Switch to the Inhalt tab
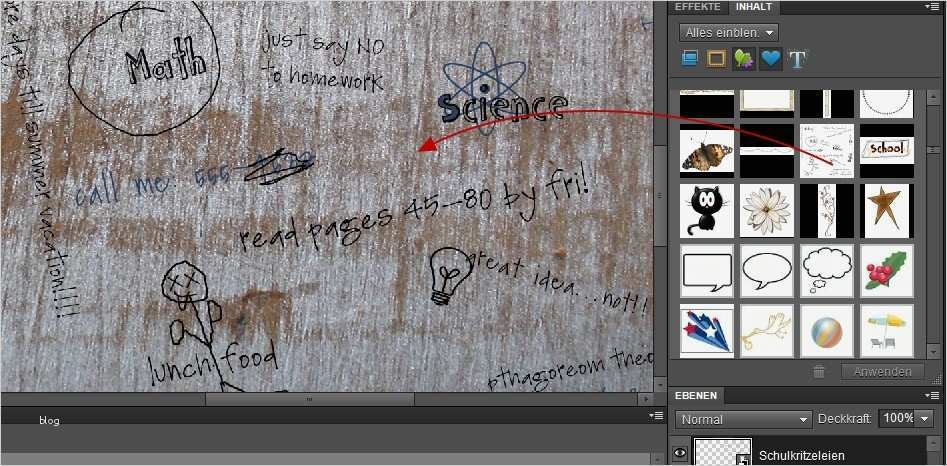The image size is (947, 466). click(x=753, y=7)
